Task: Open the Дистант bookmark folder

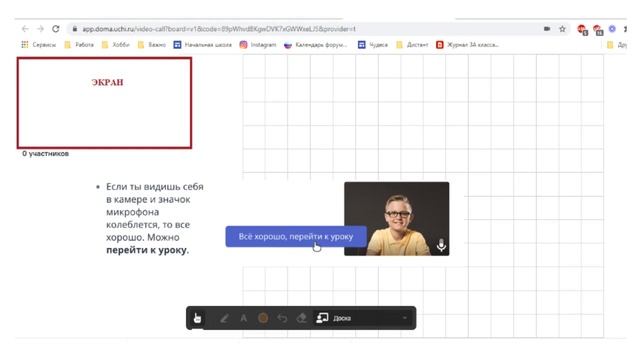Action: (412, 44)
